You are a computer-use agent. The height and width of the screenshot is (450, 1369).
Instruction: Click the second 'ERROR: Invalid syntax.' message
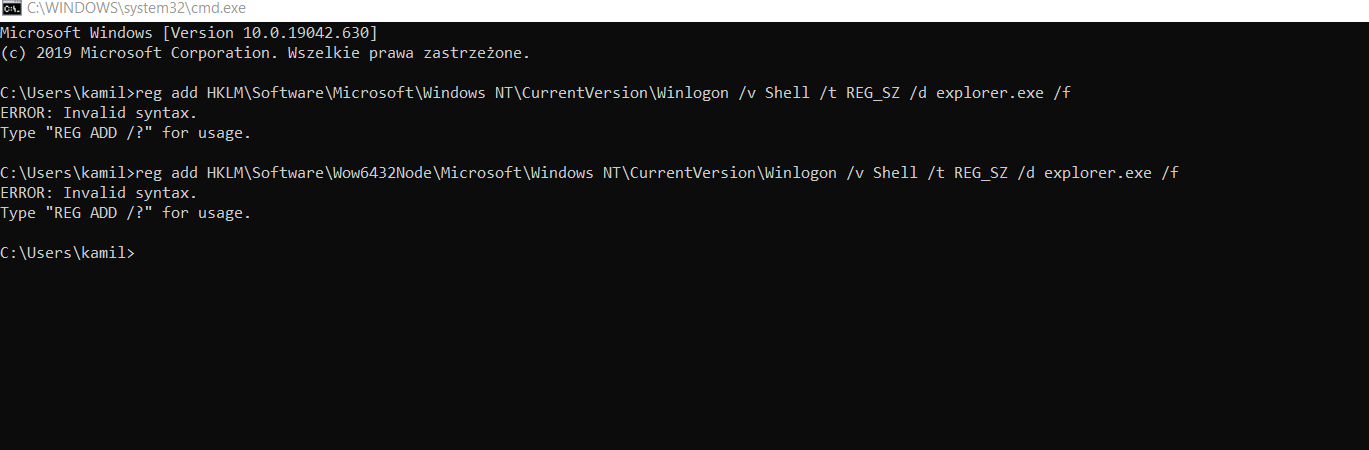tap(99, 193)
